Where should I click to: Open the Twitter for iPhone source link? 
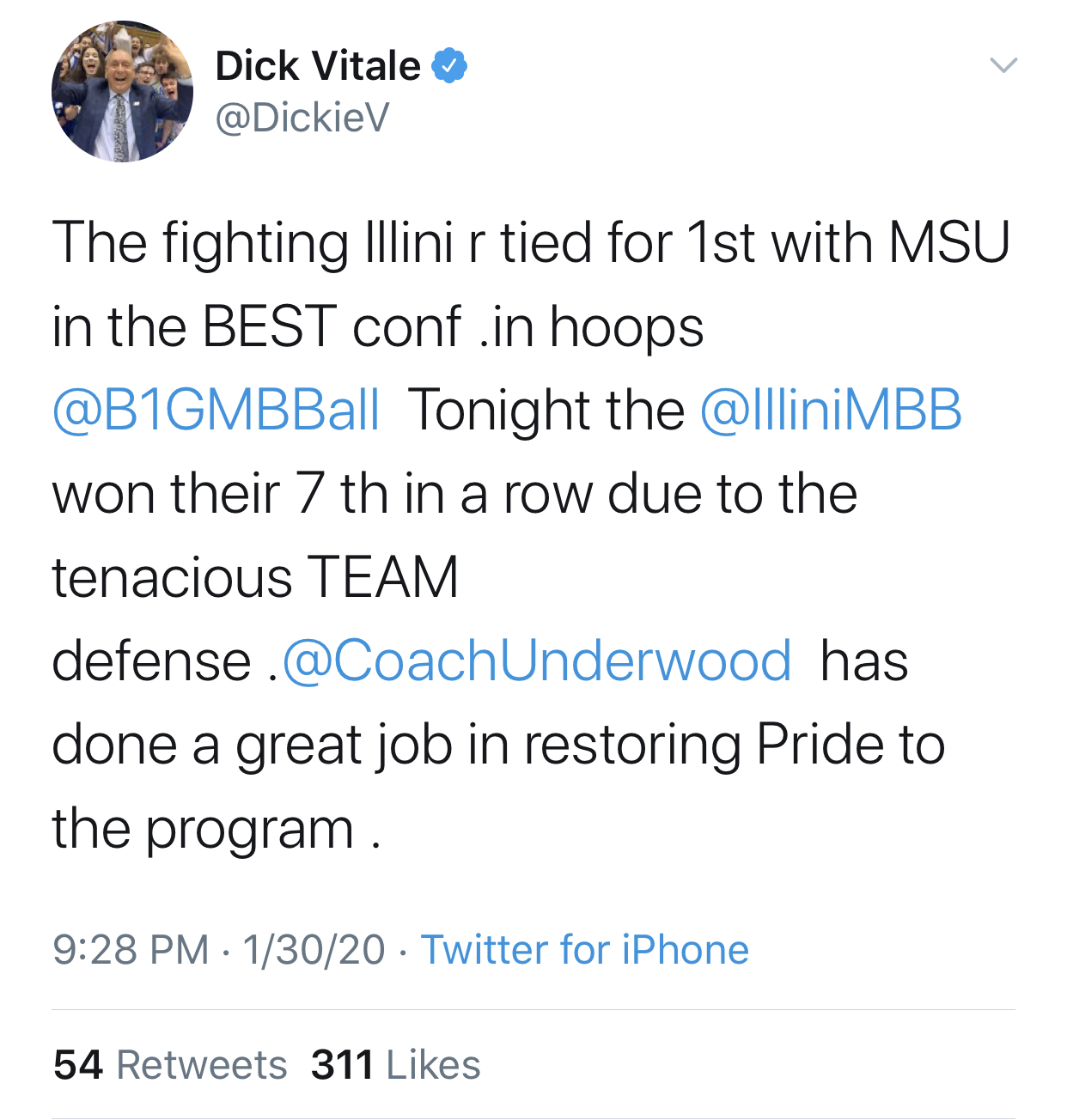[584, 950]
